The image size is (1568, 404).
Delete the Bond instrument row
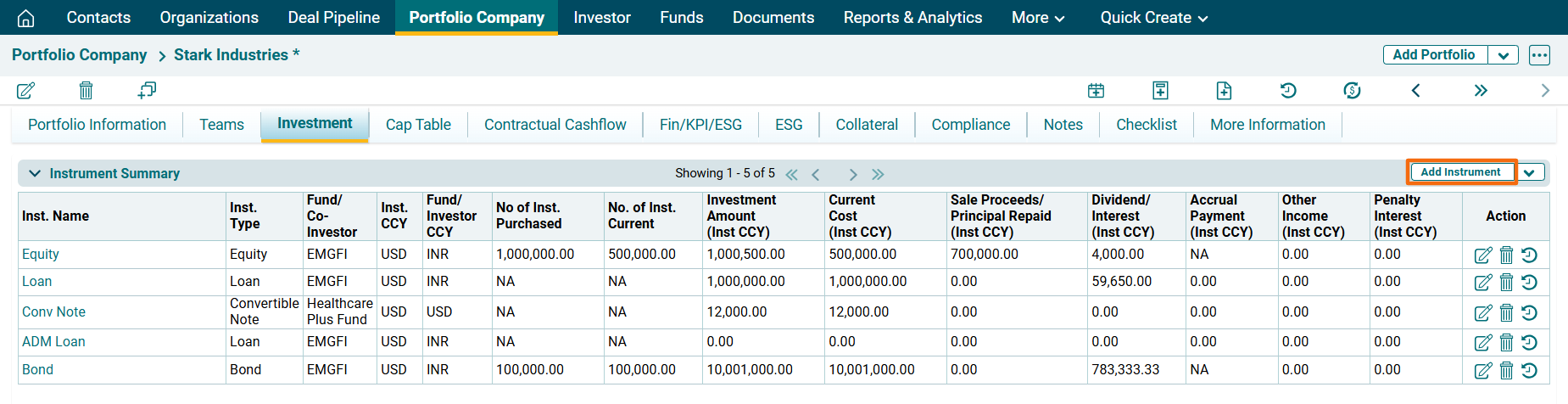1506,370
